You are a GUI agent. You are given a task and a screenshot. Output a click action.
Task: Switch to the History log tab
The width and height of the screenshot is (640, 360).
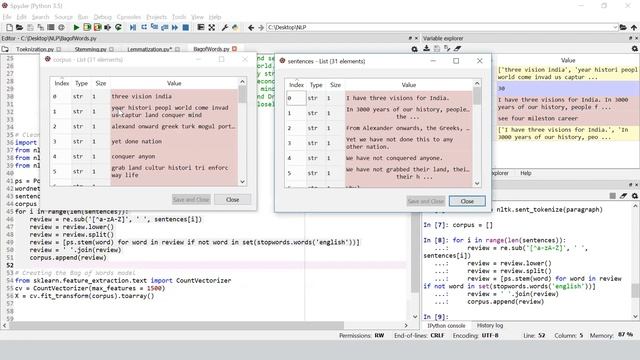pyautogui.click(x=490, y=325)
